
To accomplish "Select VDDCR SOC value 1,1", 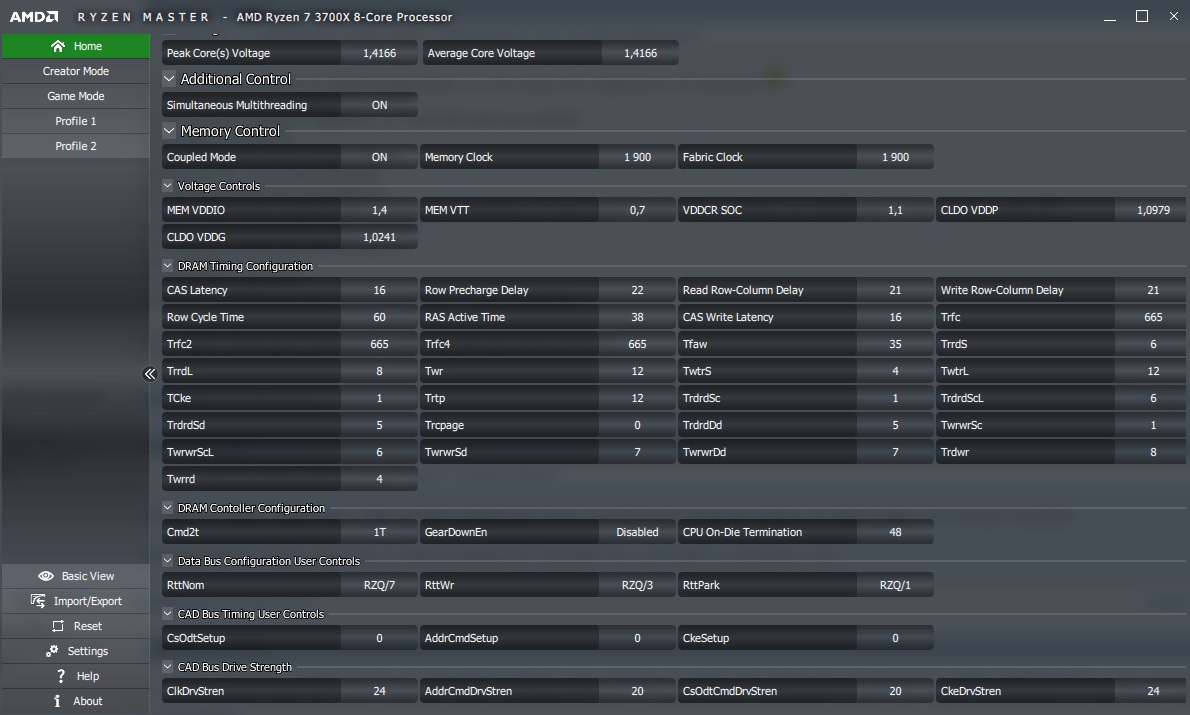I will tap(896, 210).
